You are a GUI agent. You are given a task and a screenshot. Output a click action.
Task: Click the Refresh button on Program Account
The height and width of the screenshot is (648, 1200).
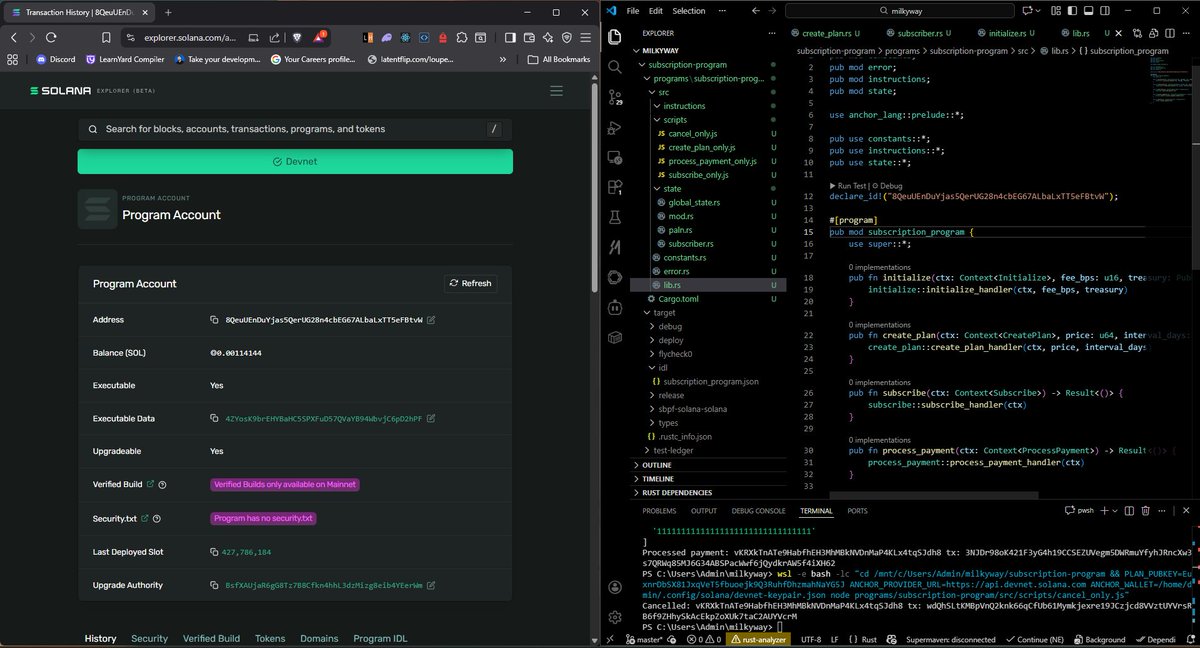point(470,283)
